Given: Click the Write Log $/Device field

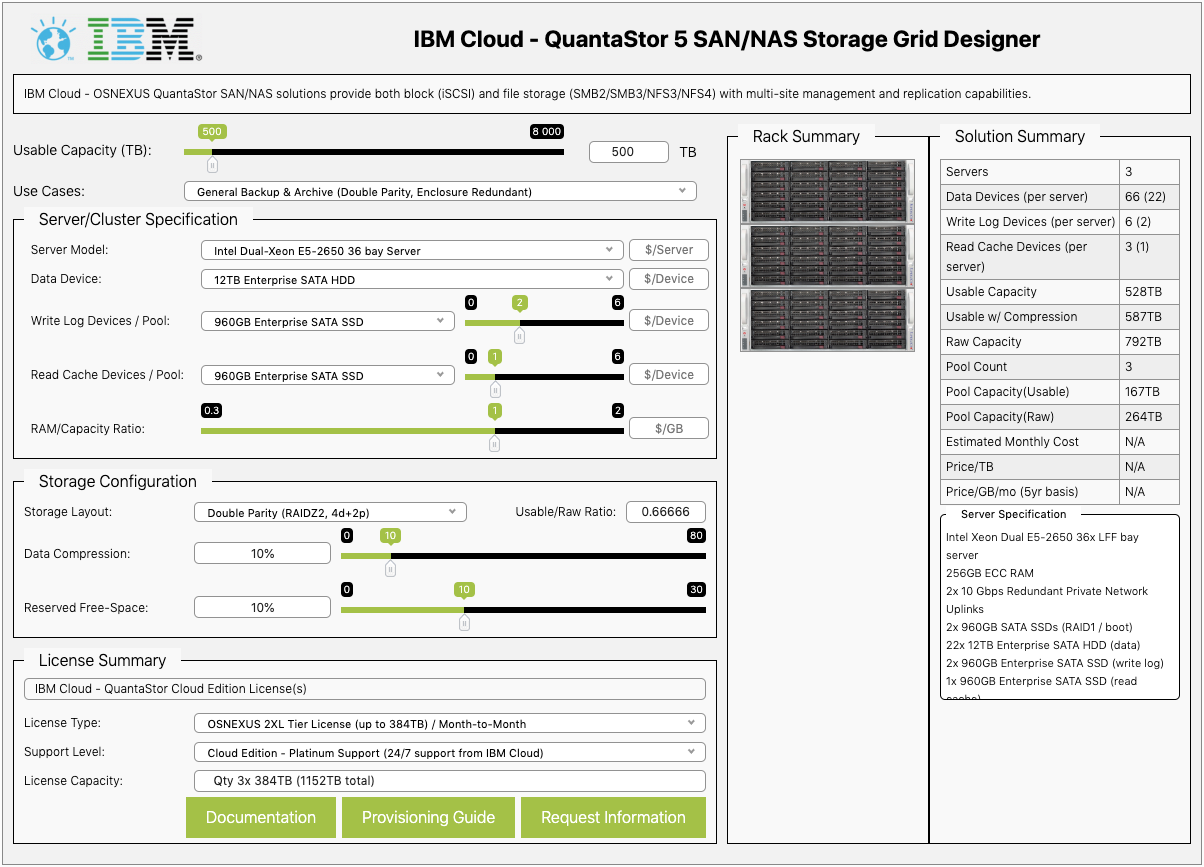Looking at the screenshot, I should coord(669,321).
